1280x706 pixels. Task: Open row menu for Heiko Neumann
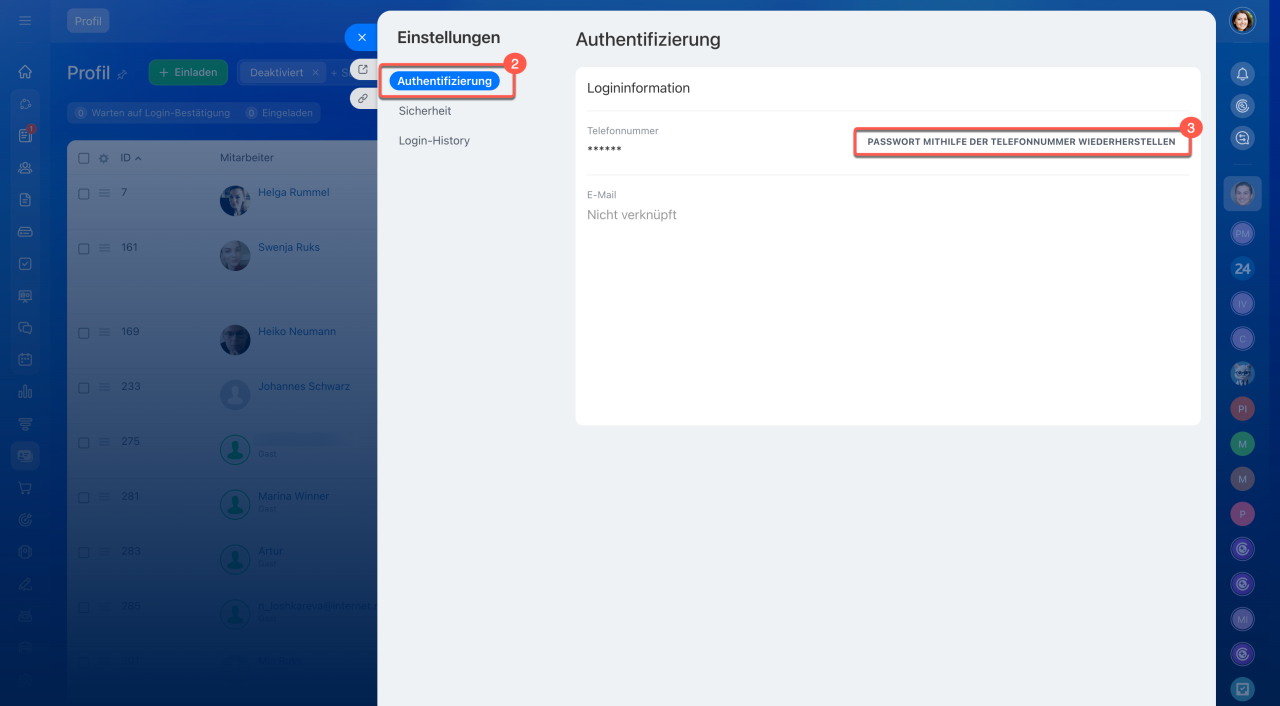point(103,332)
